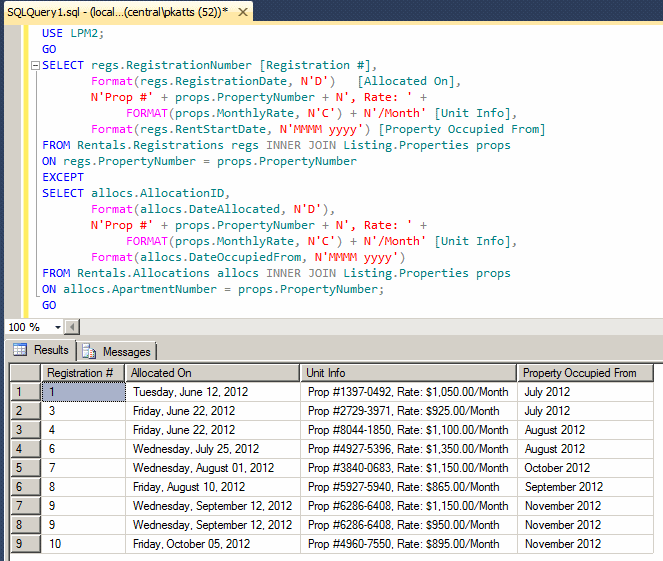Click cell 'Prop #2729-3971, Rate: $925.00/Month'
Image resolution: width=663 pixels, height=561 pixels.
coord(408,411)
